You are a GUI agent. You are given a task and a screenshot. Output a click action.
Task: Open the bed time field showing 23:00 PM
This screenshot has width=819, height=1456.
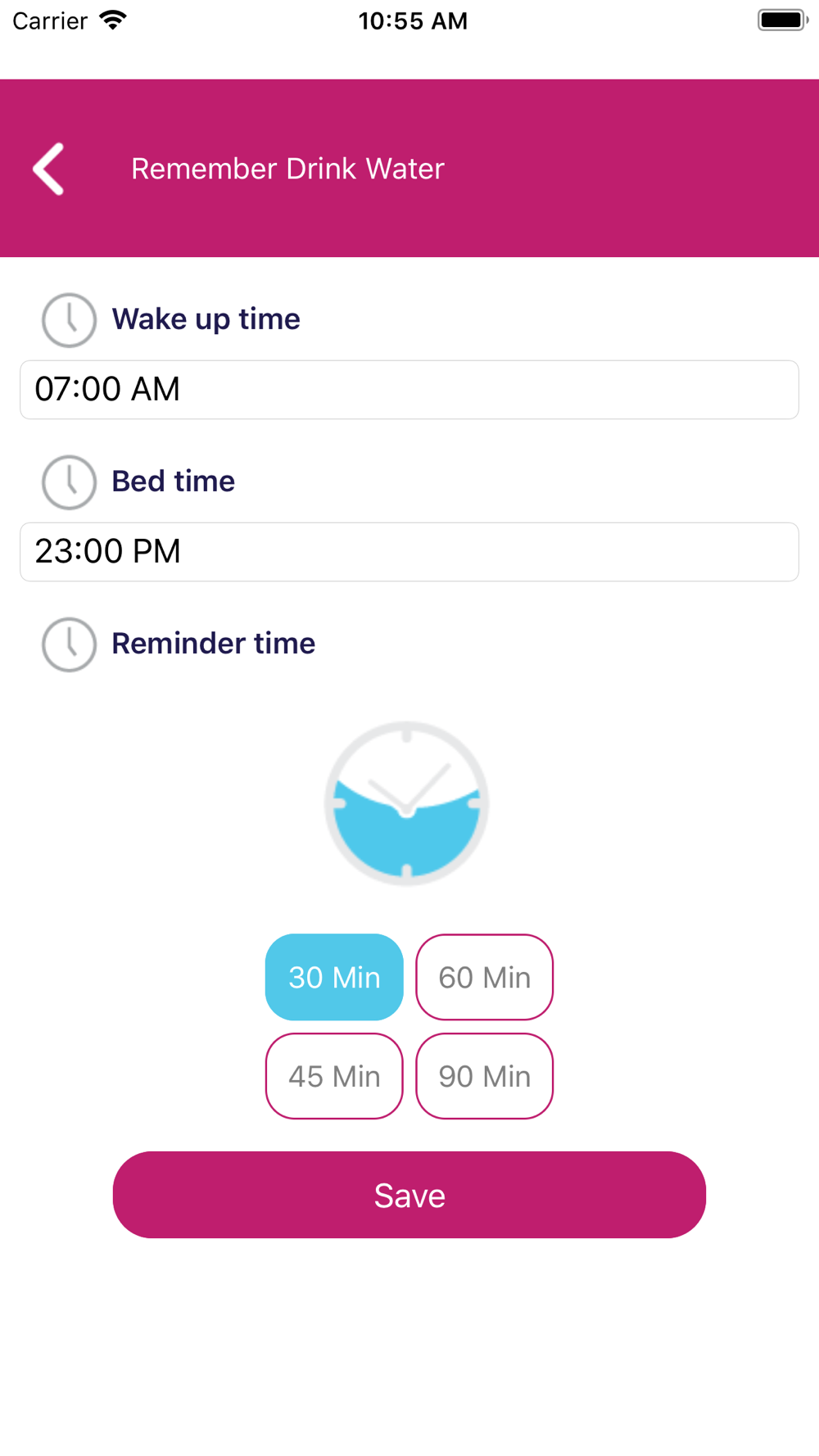tap(409, 552)
